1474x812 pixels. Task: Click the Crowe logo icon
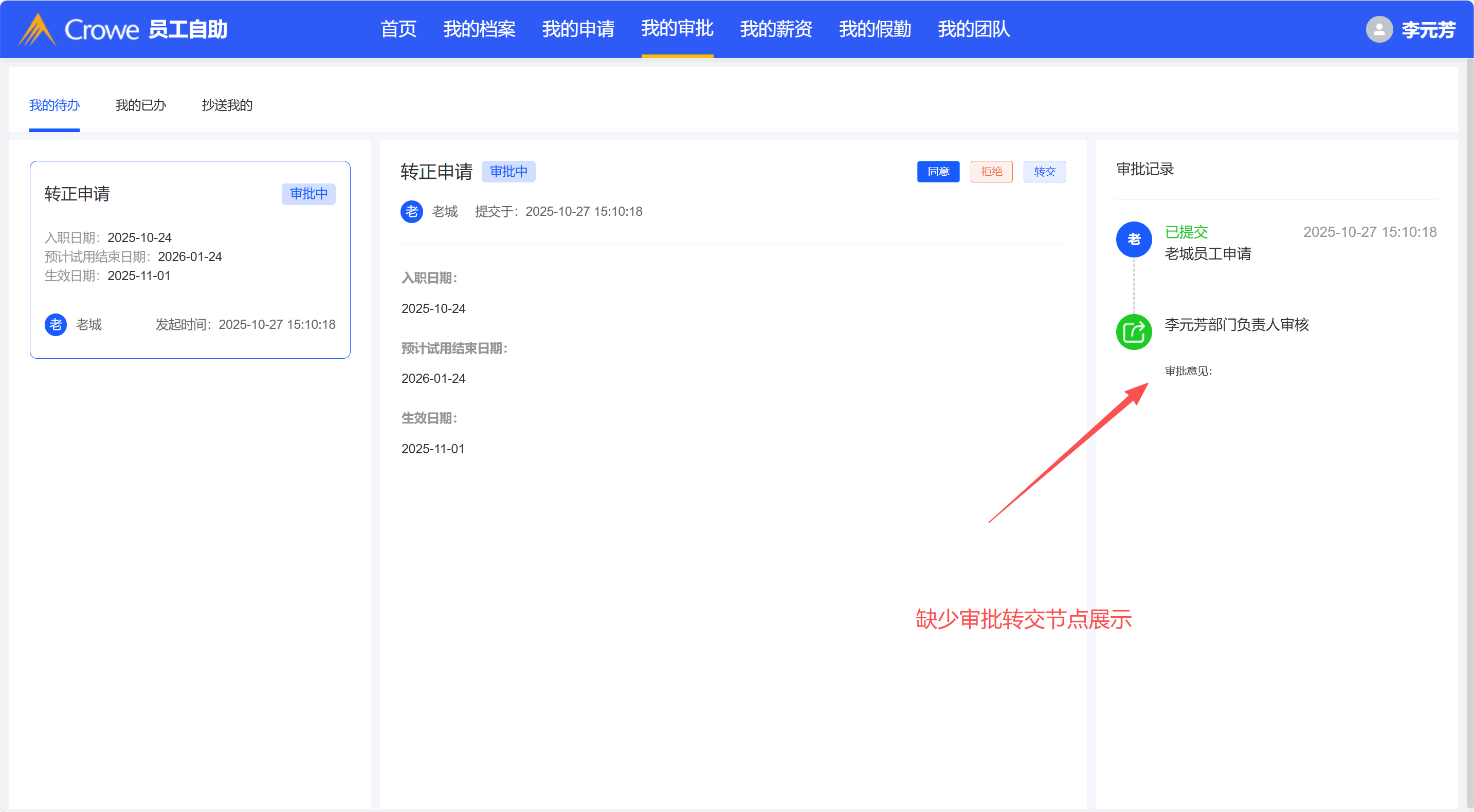coord(37,29)
